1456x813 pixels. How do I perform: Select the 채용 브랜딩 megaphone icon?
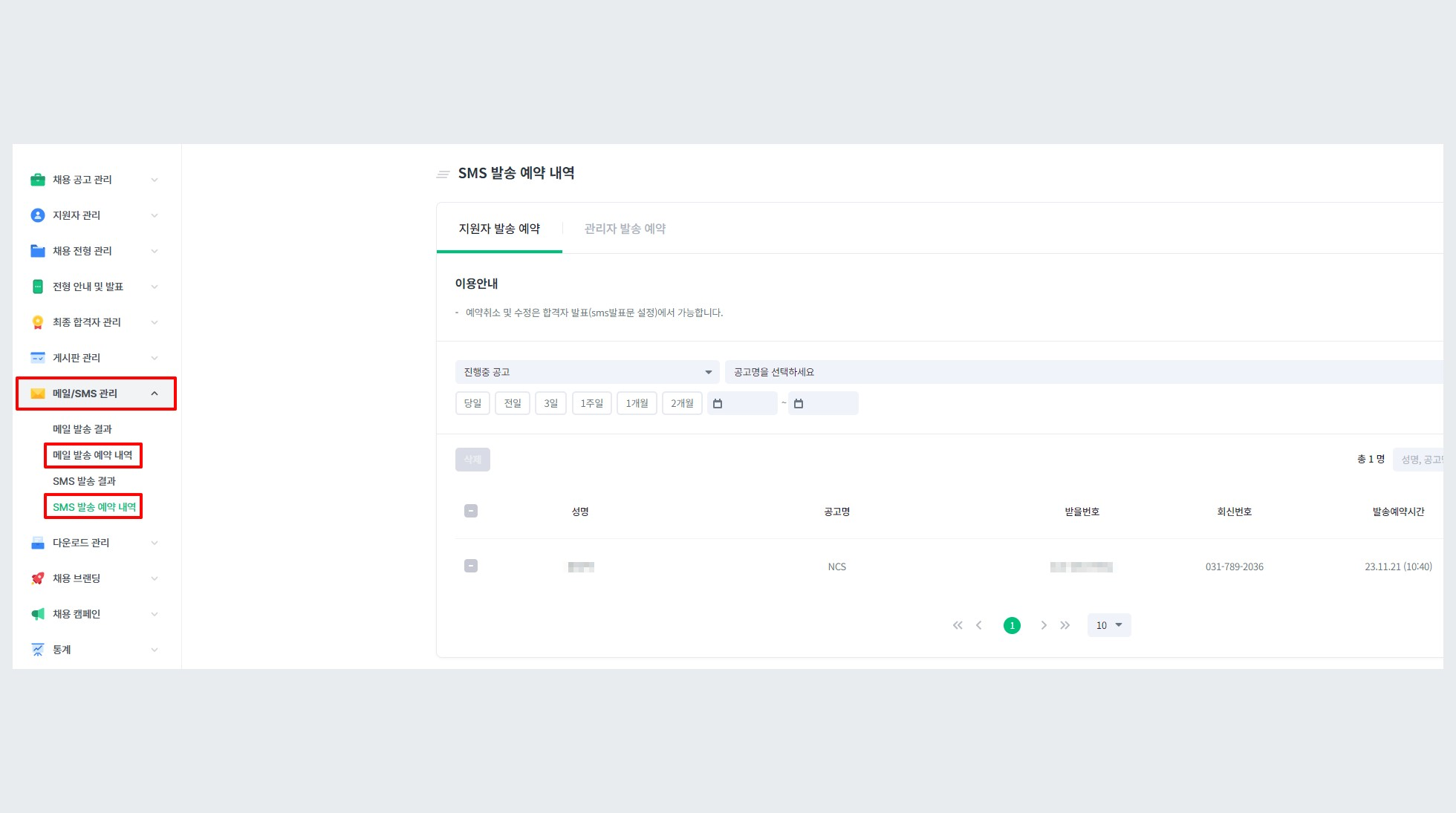[37, 578]
